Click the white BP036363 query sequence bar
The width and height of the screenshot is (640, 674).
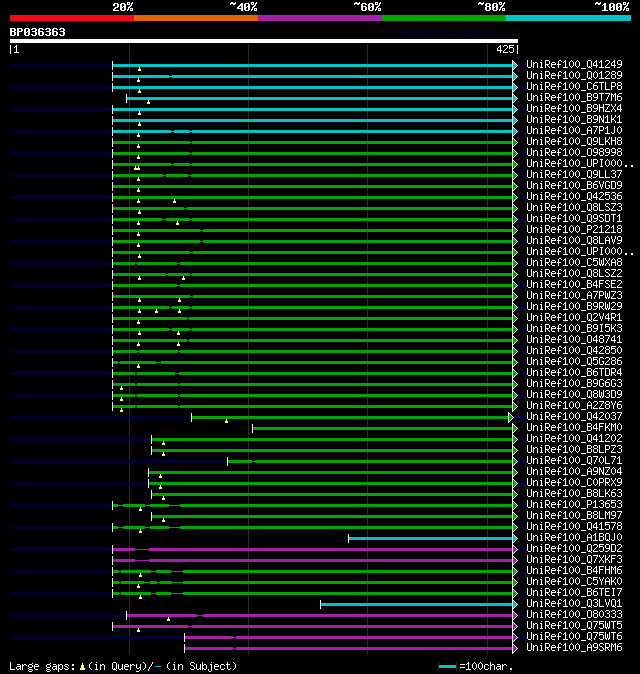point(263,41)
